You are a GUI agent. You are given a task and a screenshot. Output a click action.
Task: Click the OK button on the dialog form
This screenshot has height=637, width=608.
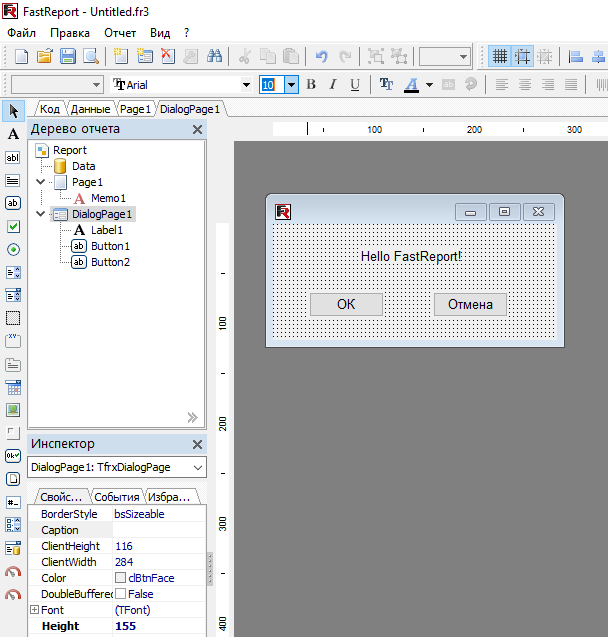pos(346,305)
